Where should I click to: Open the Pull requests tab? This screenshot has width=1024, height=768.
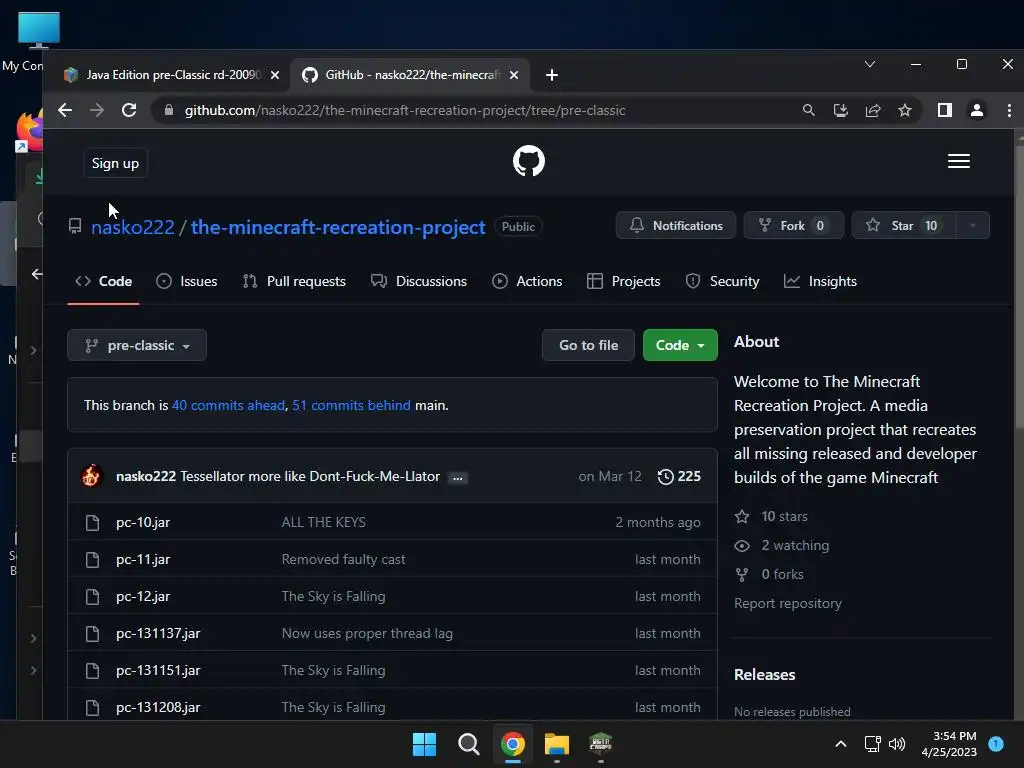click(294, 281)
